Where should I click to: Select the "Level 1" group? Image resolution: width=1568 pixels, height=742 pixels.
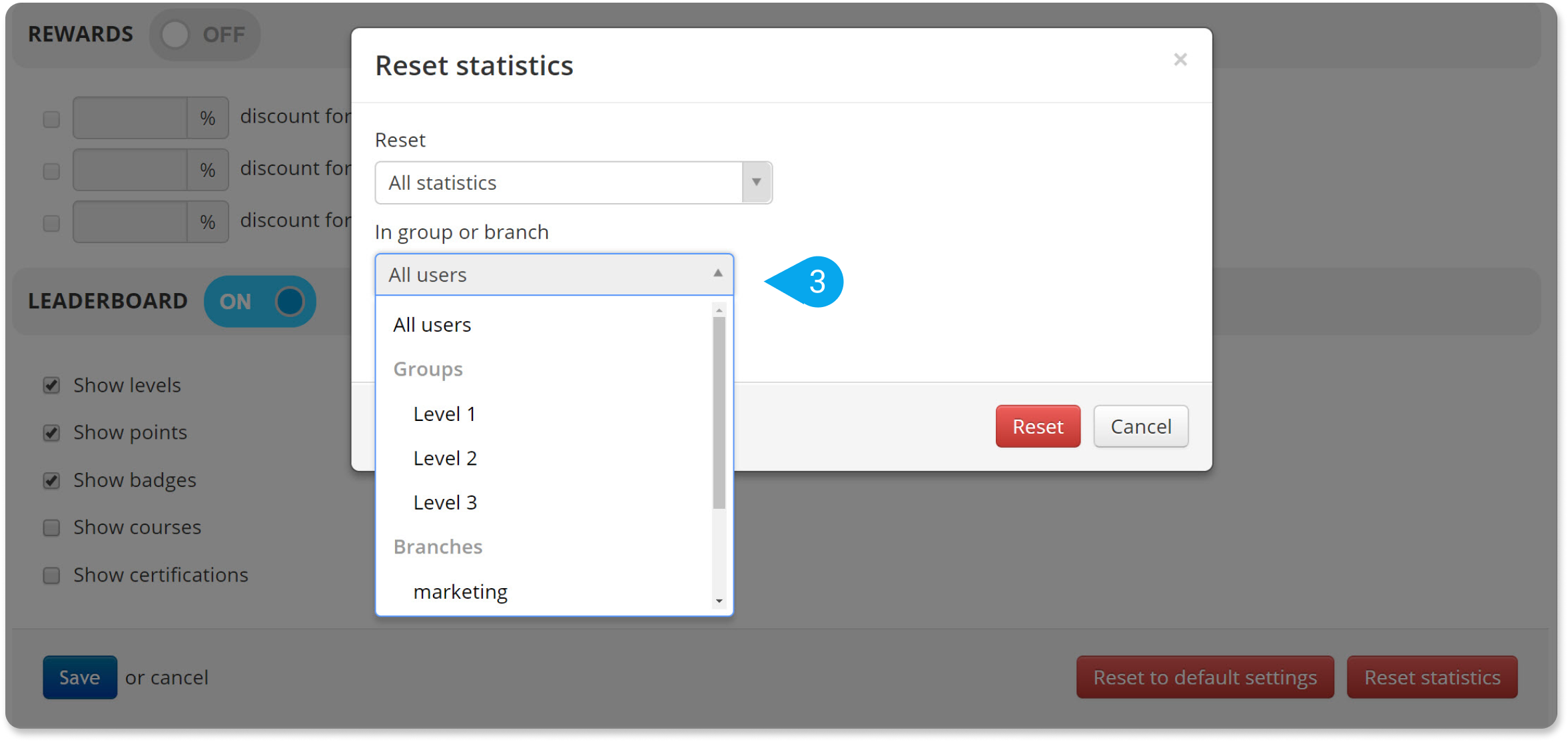click(x=444, y=413)
